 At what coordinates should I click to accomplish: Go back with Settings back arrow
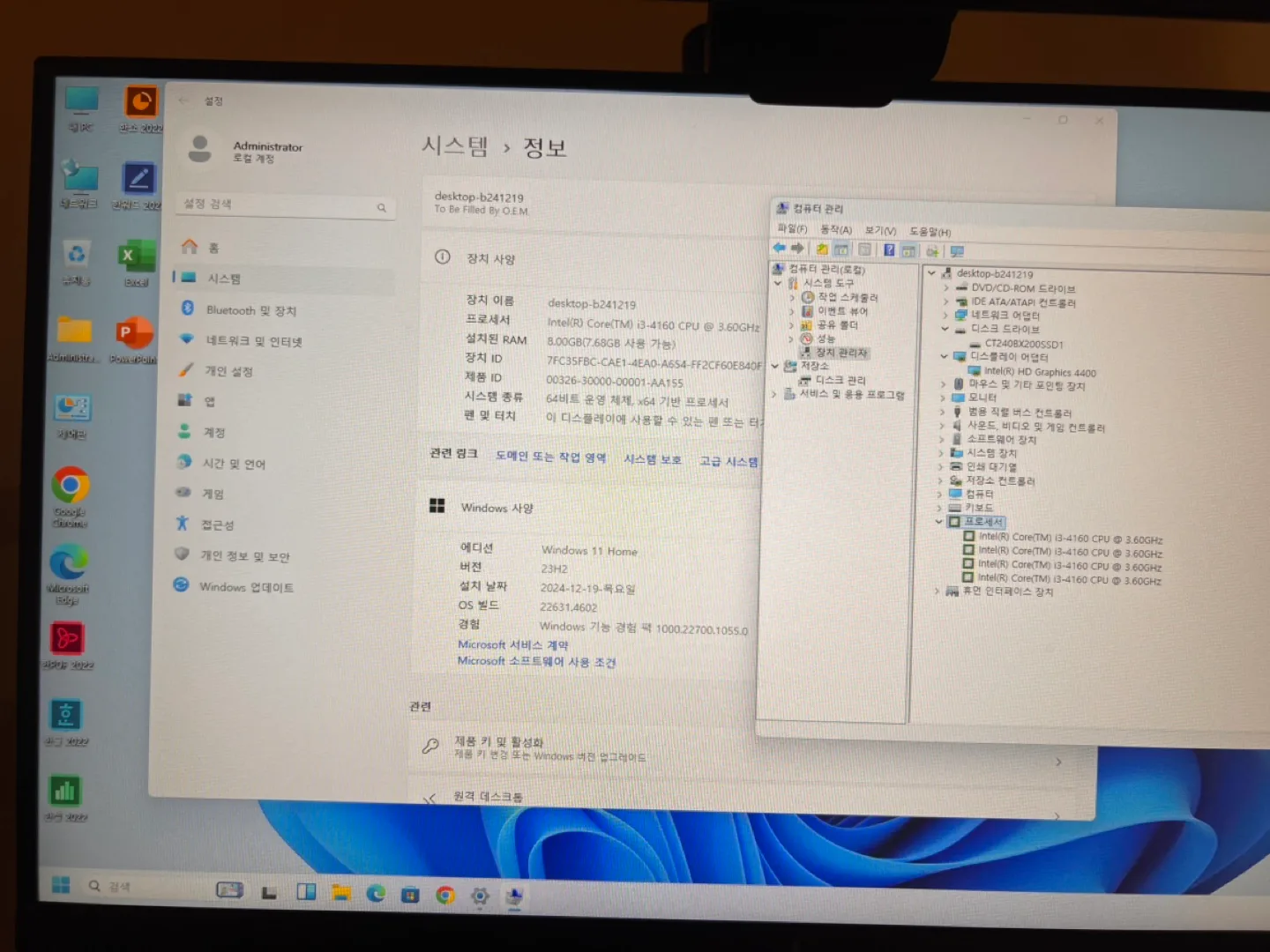[x=183, y=100]
